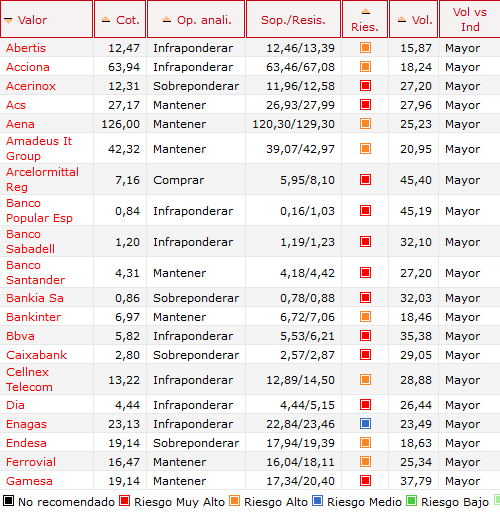The image size is (500, 512).
Task: Click the orange risk icon for Abertis
Action: (365, 48)
